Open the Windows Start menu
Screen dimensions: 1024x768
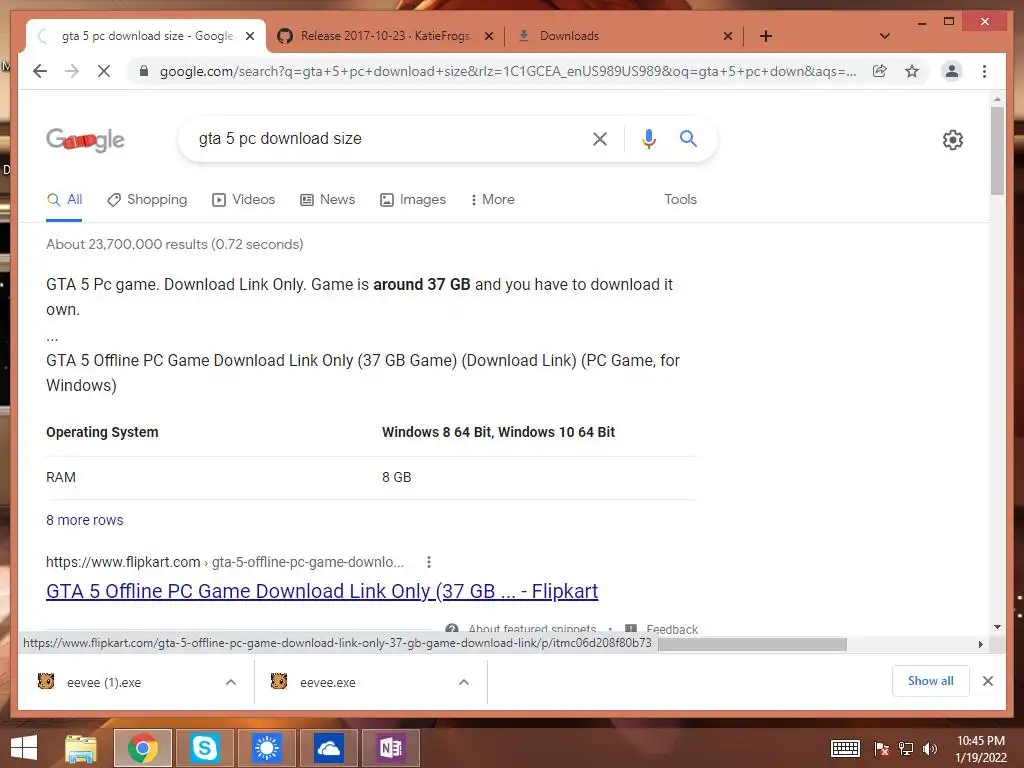tap(24, 748)
